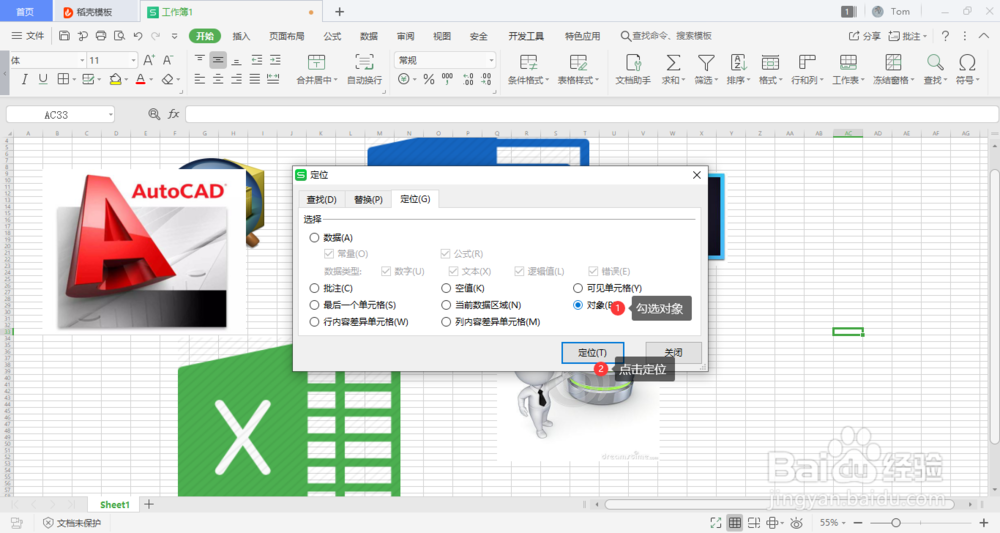The image size is (1000, 533).
Task: Toggle italic formatting
Action: [24, 79]
